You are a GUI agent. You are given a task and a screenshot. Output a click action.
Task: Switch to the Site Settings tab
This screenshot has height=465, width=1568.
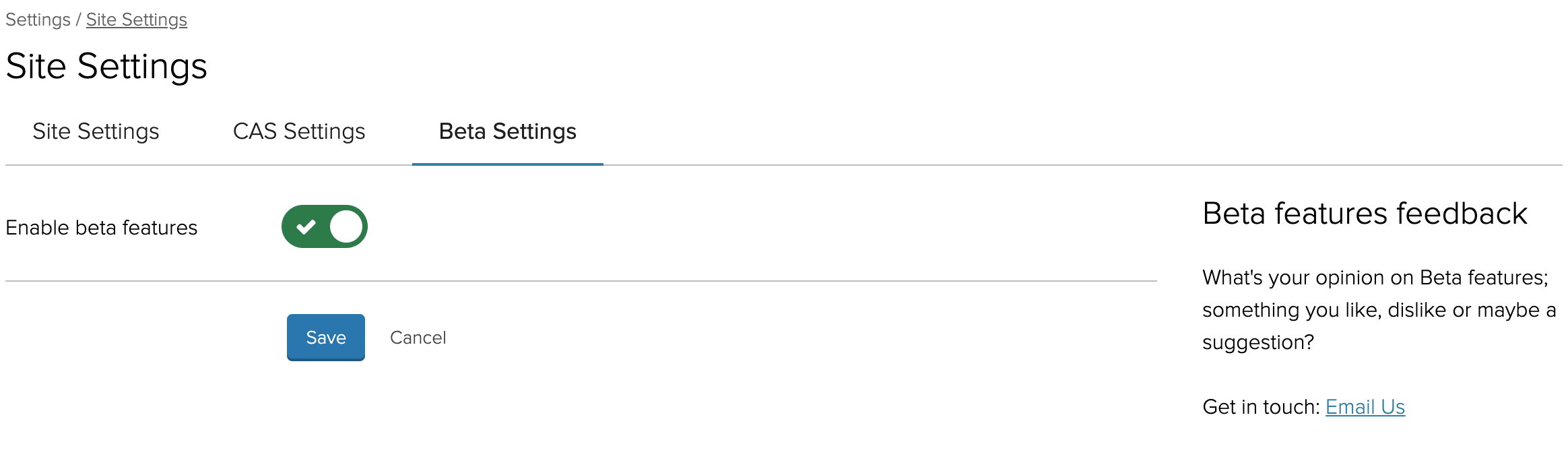96,131
